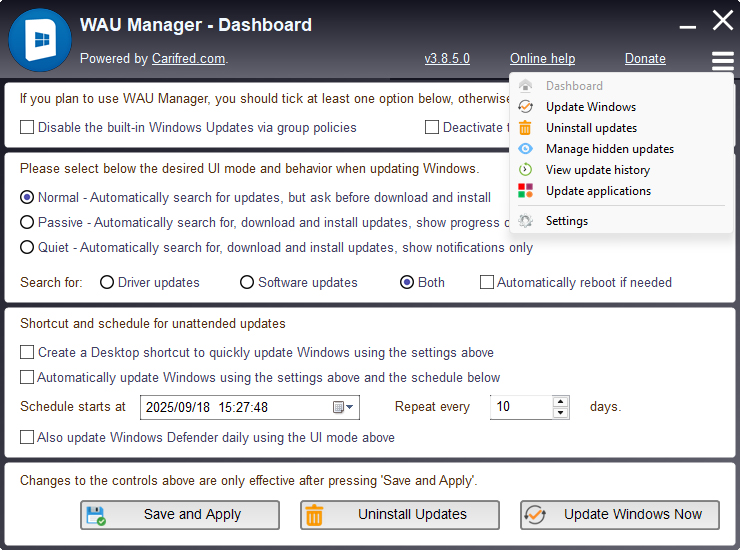Enable Disable built-in Windows Updates checkbox

pos(27,128)
